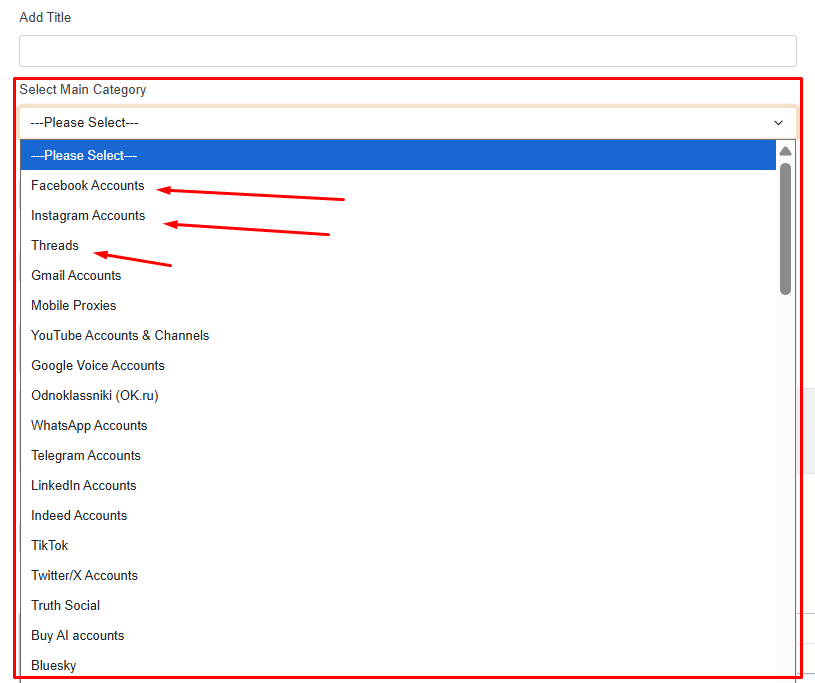Click the dropdown chevron arrow icon
This screenshot has width=815, height=683.
click(x=778, y=123)
